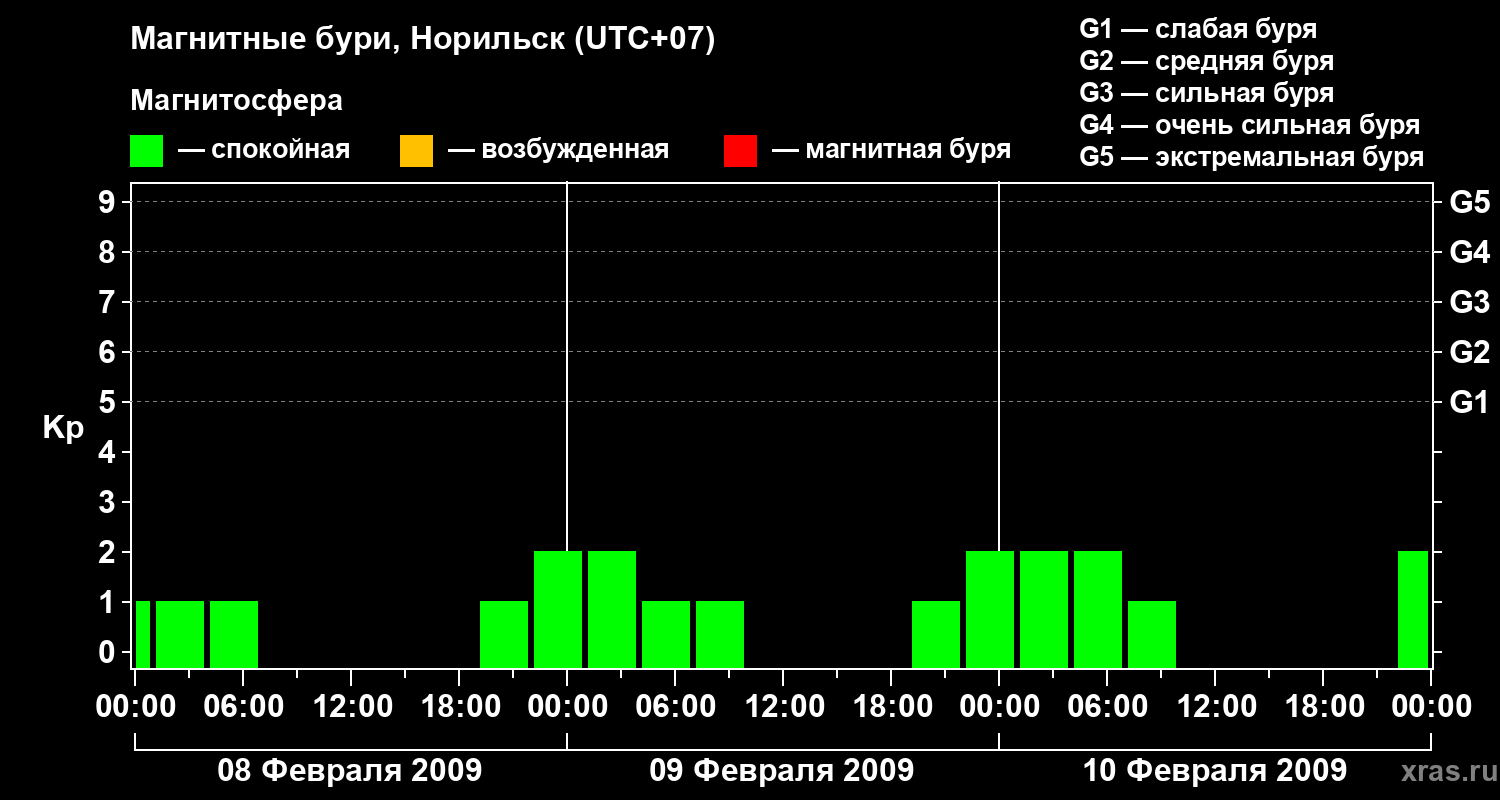Viewport: 1500px width, 800px height.
Task: Click the '18:00' time label under 10 February
Action: coord(1323,707)
